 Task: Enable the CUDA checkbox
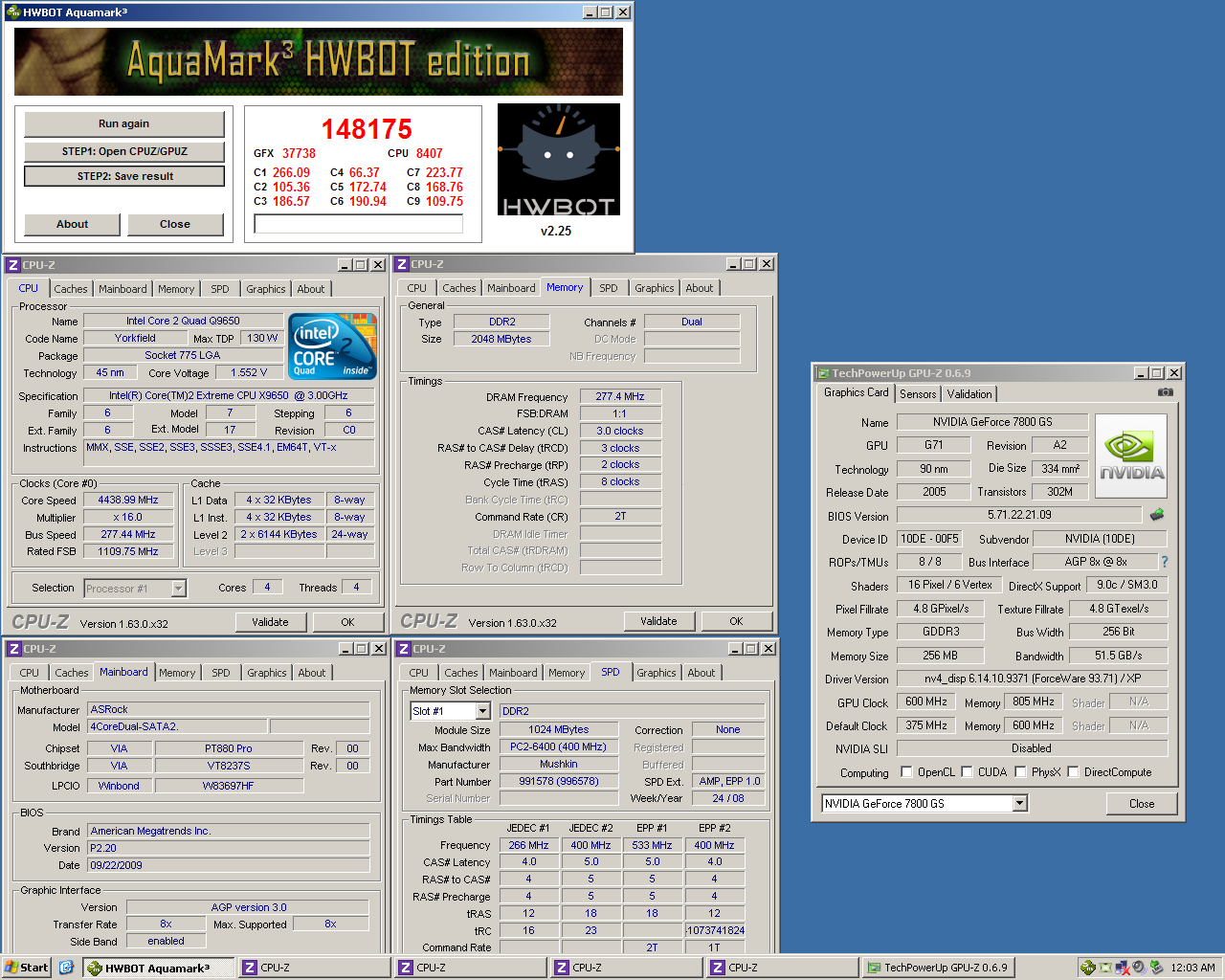[967, 771]
